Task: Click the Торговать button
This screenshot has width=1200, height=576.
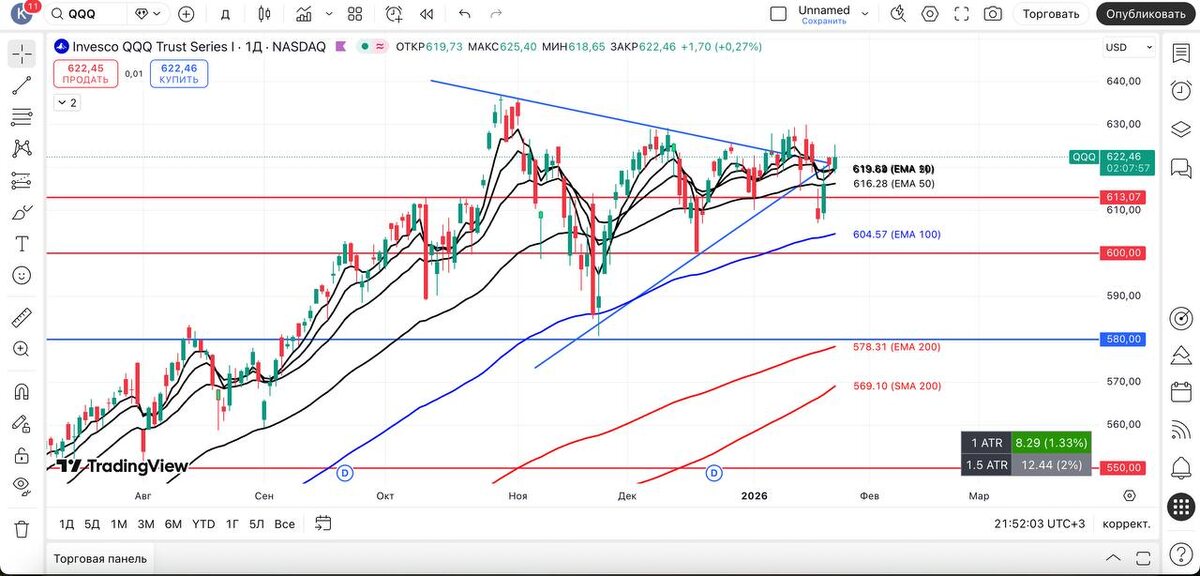Action: point(1051,14)
